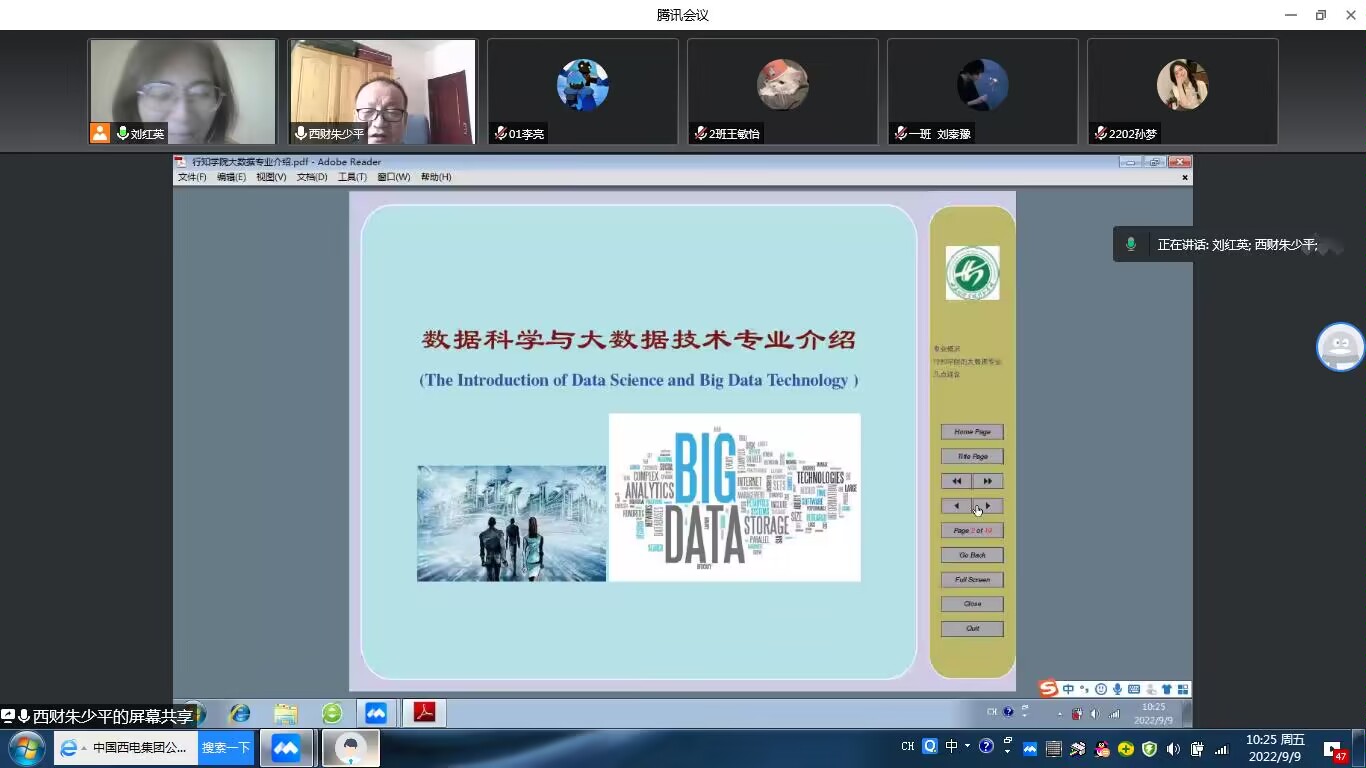Open the Windows Start orb
1366x768 pixels.
[x=25, y=748]
